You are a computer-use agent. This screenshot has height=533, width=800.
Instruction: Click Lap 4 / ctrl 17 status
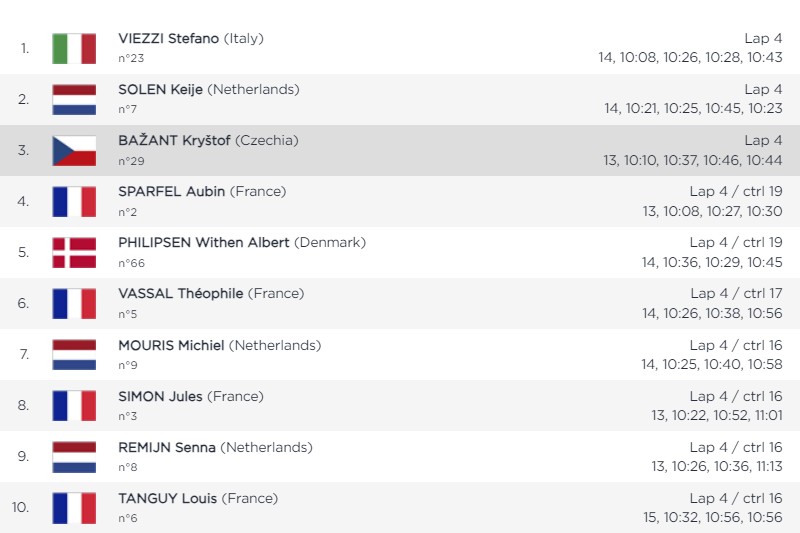(x=736, y=293)
